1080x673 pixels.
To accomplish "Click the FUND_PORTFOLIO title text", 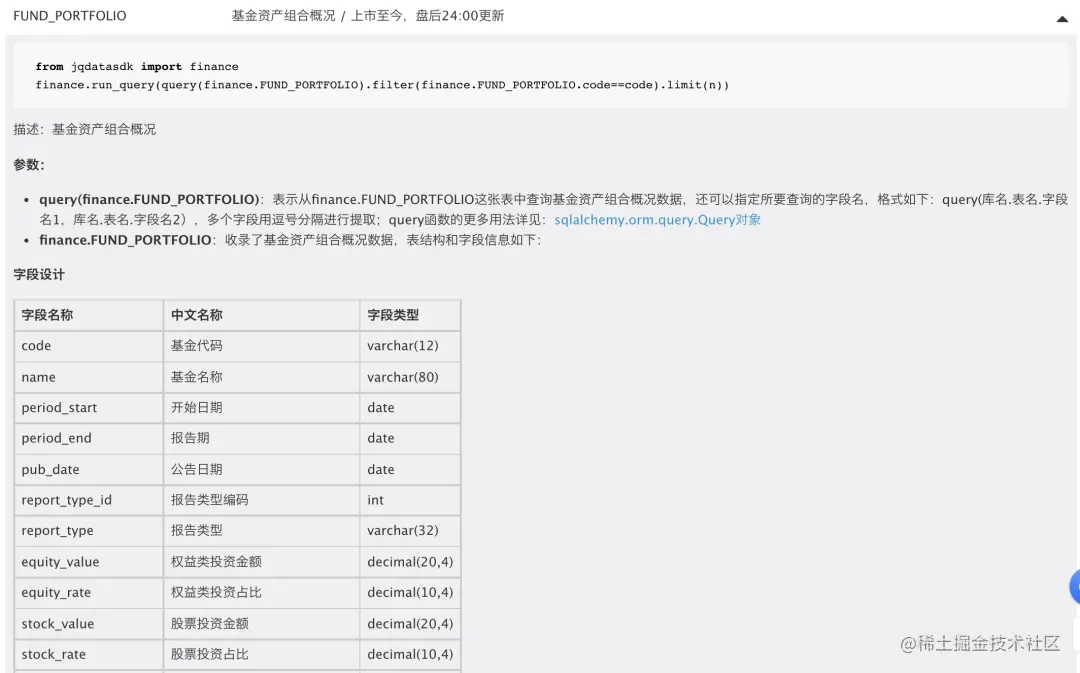I will (x=70, y=15).
